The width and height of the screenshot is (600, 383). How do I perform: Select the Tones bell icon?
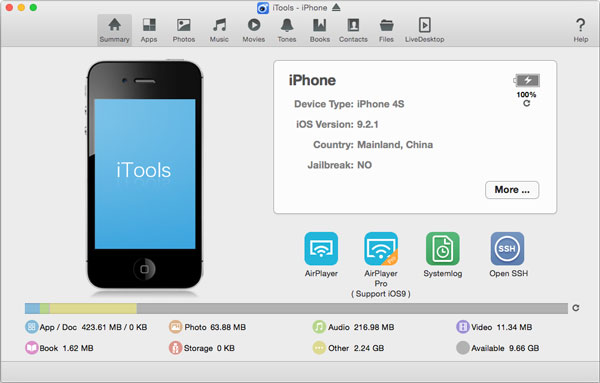click(x=287, y=25)
